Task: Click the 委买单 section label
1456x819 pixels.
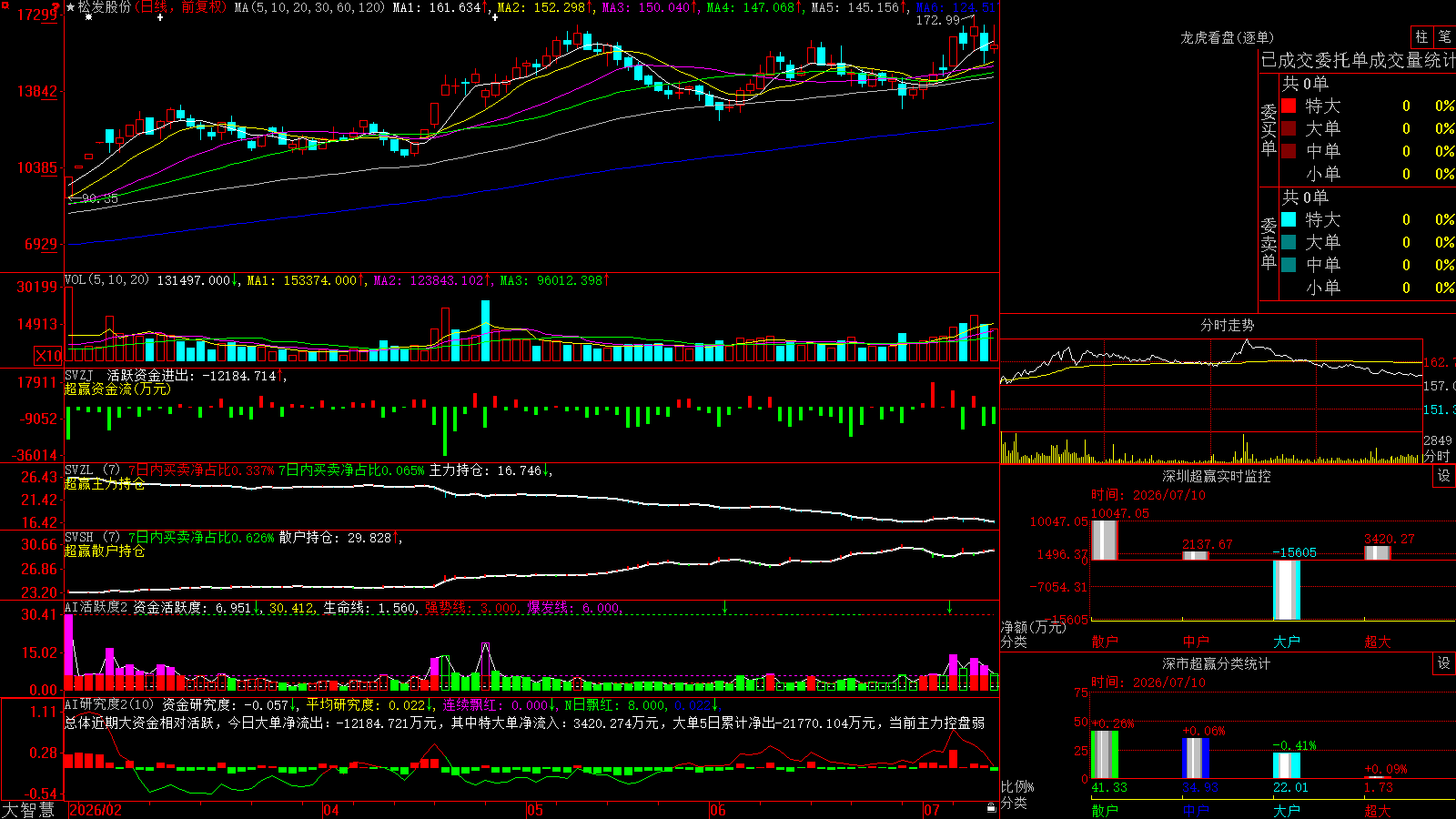Action: pos(1269,129)
